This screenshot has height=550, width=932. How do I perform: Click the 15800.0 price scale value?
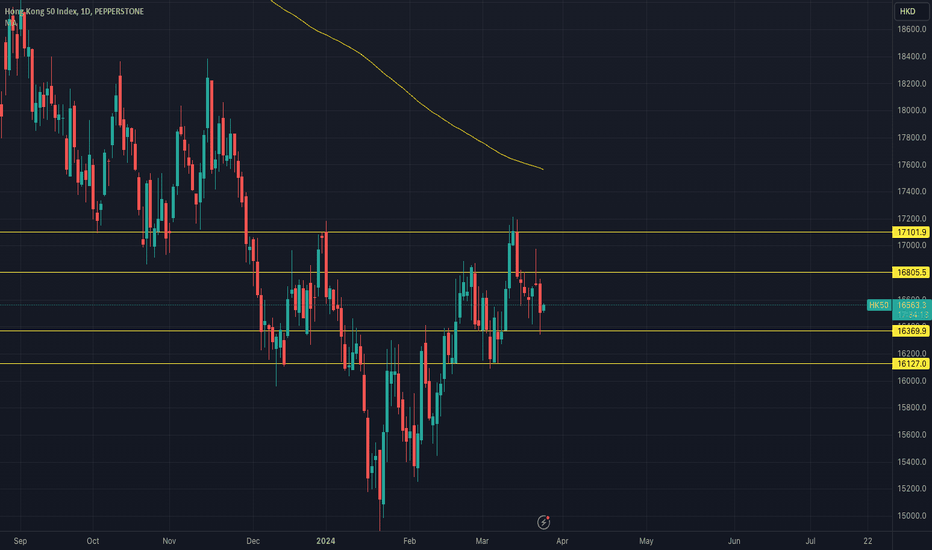[x=912, y=408]
